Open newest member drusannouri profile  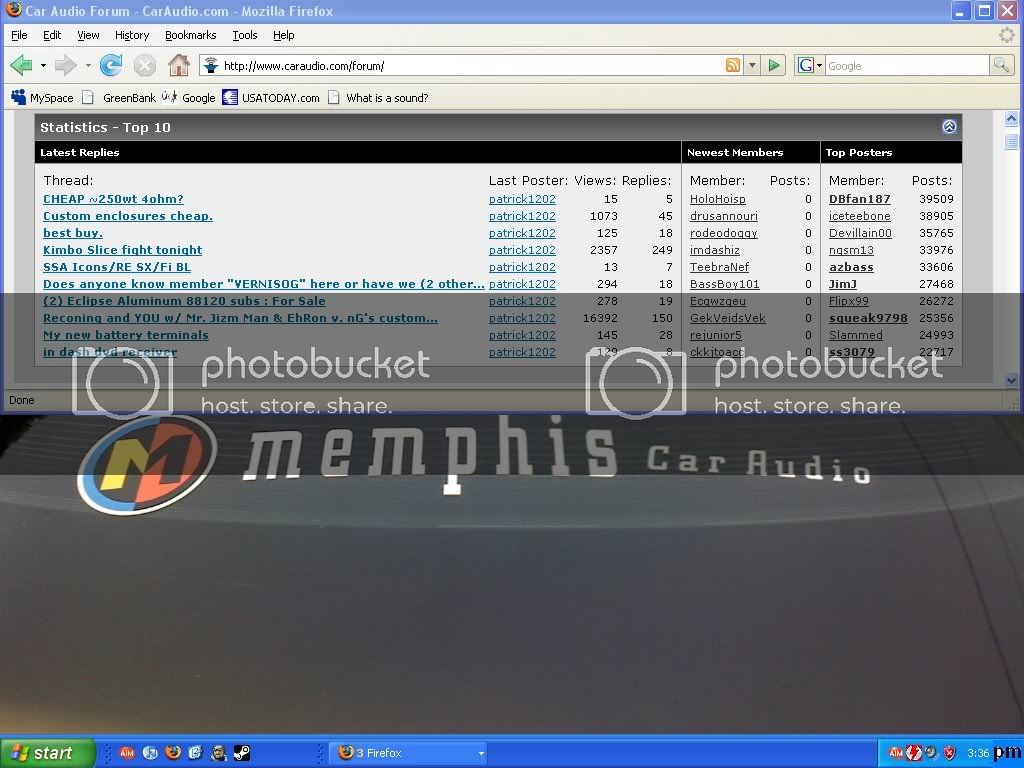tap(724, 216)
